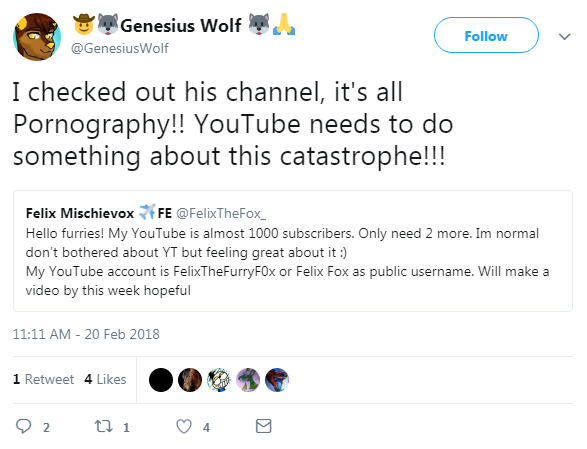Open Genesius Wolf's profile avatar
The image size is (587, 449).
(37, 37)
